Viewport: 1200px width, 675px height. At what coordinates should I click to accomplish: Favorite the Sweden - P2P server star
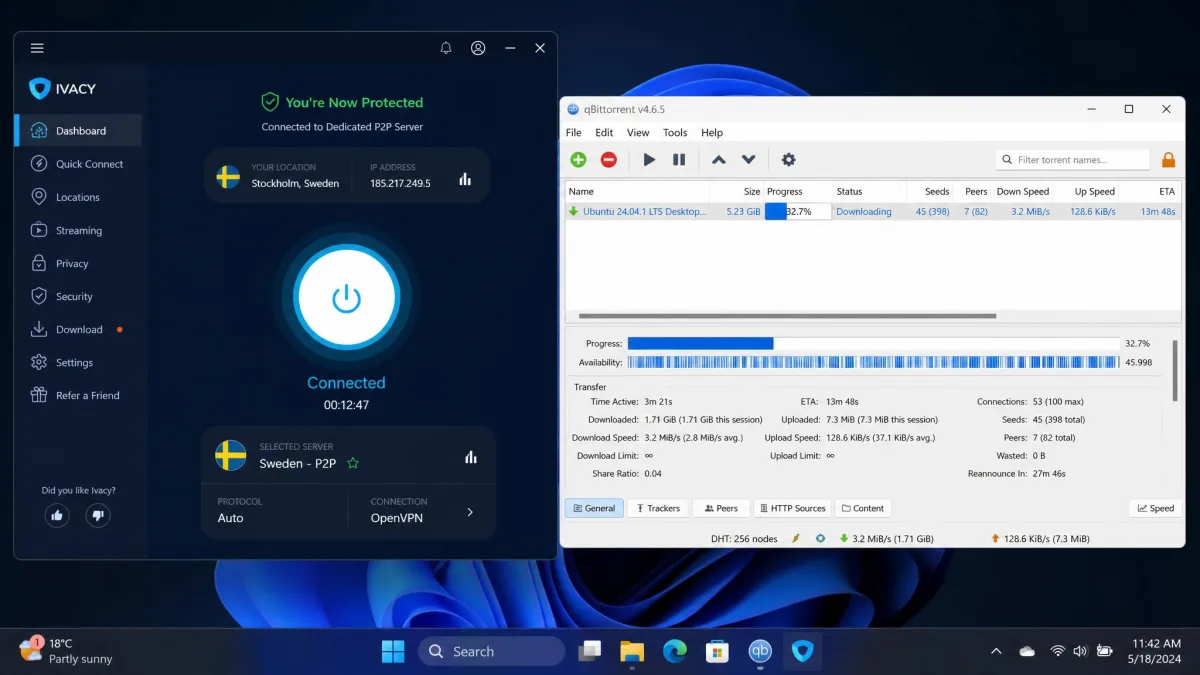[353, 464]
